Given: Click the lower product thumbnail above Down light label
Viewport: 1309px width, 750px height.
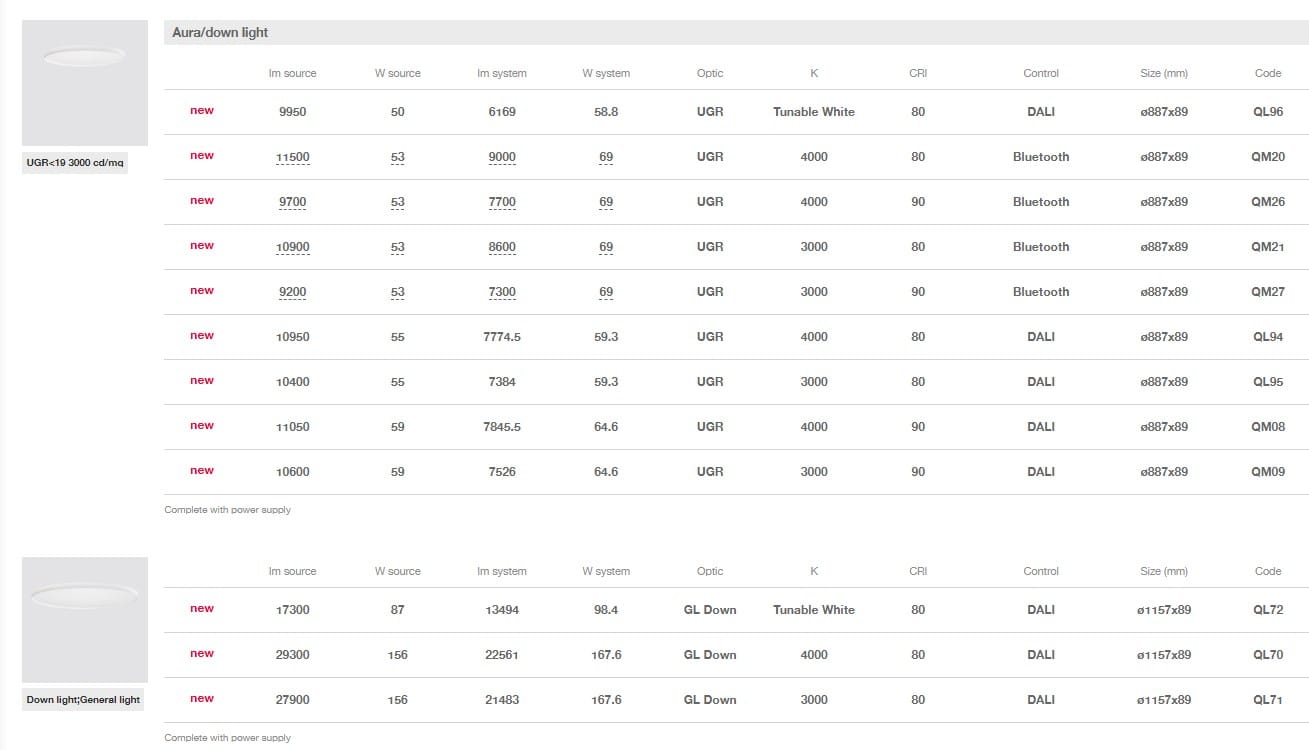Looking at the screenshot, I should point(85,620).
